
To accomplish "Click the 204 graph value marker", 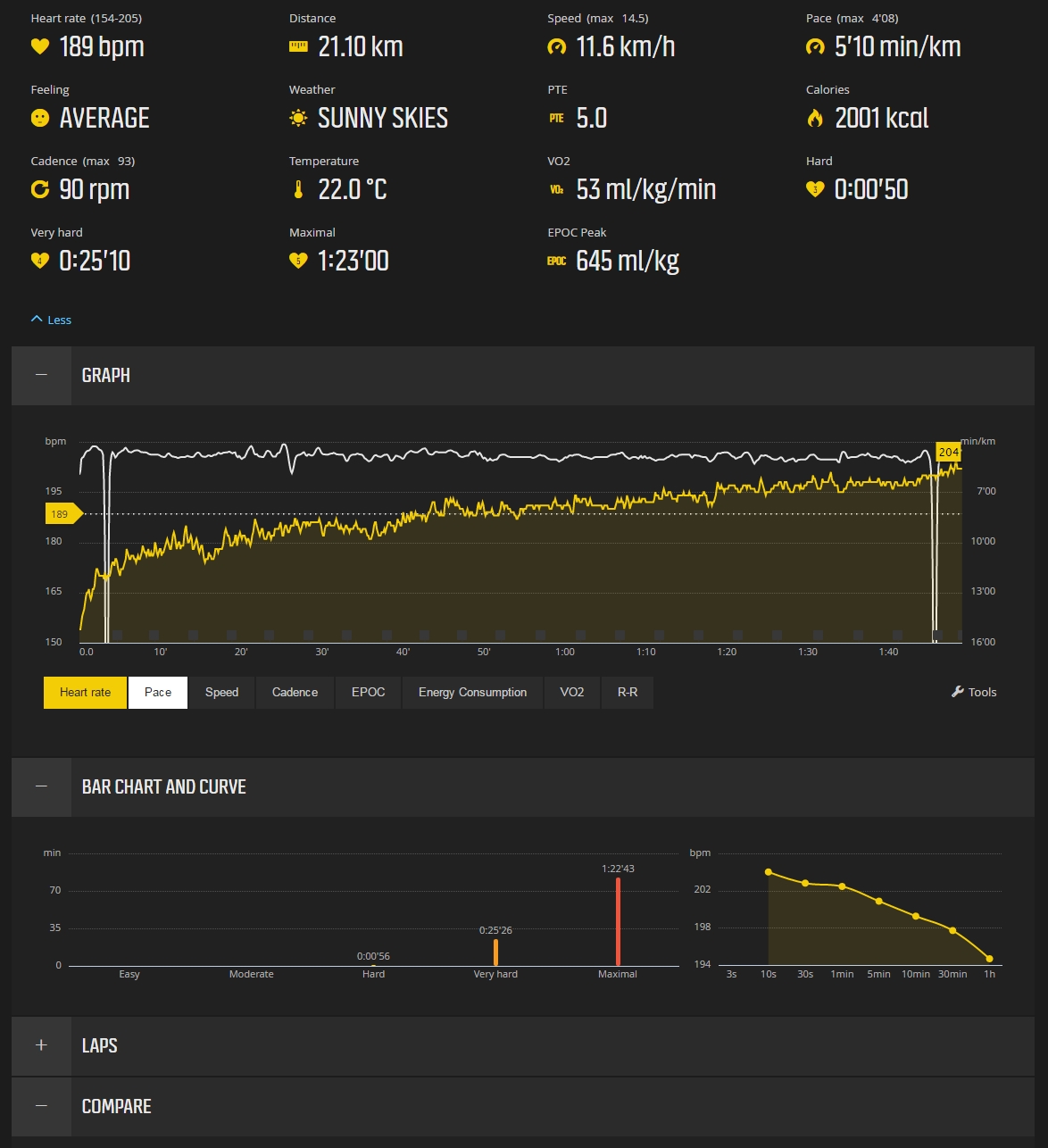I will [x=948, y=452].
